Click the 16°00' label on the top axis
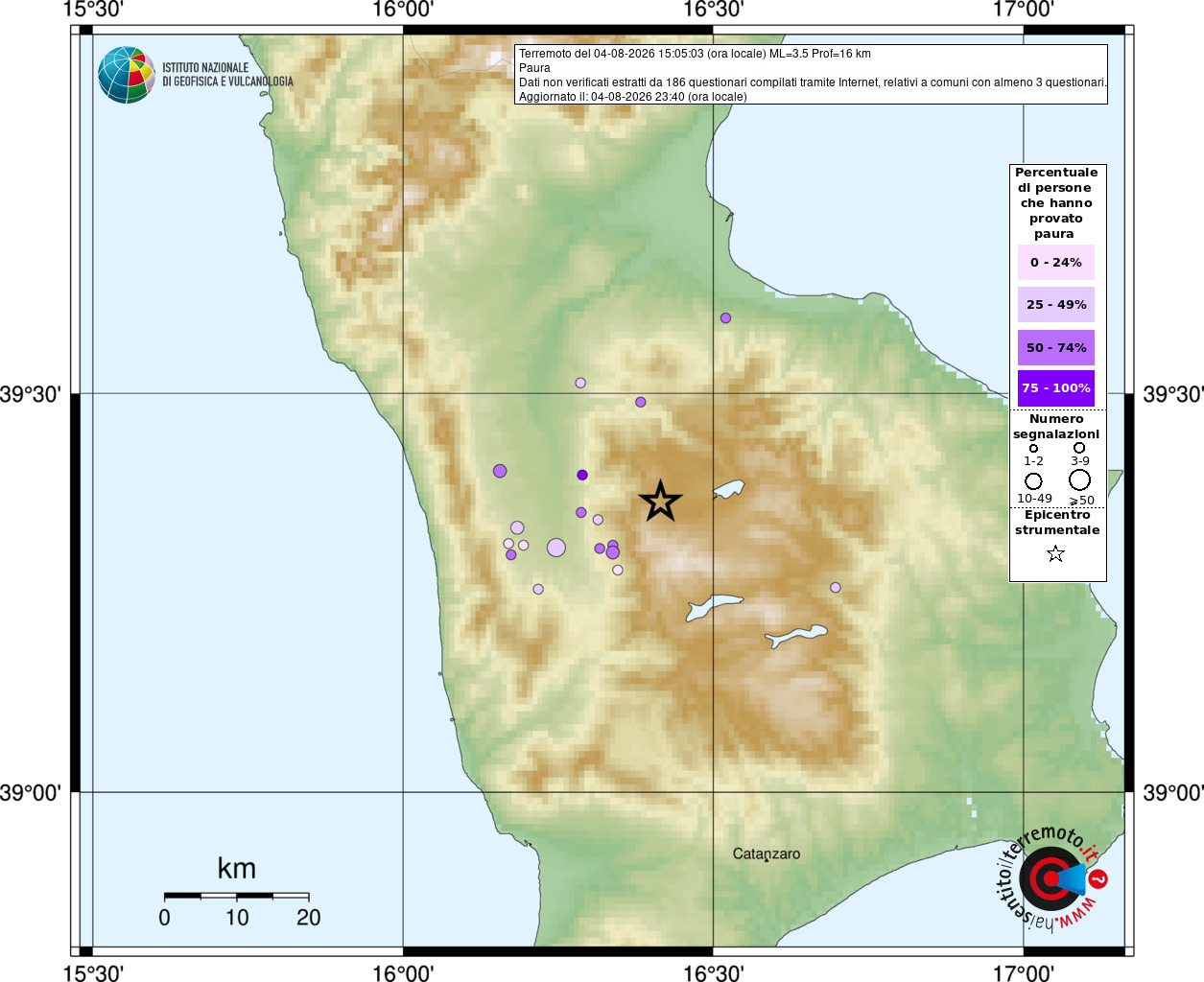Viewport: 1204px width, 982px height. pos(403,10)
